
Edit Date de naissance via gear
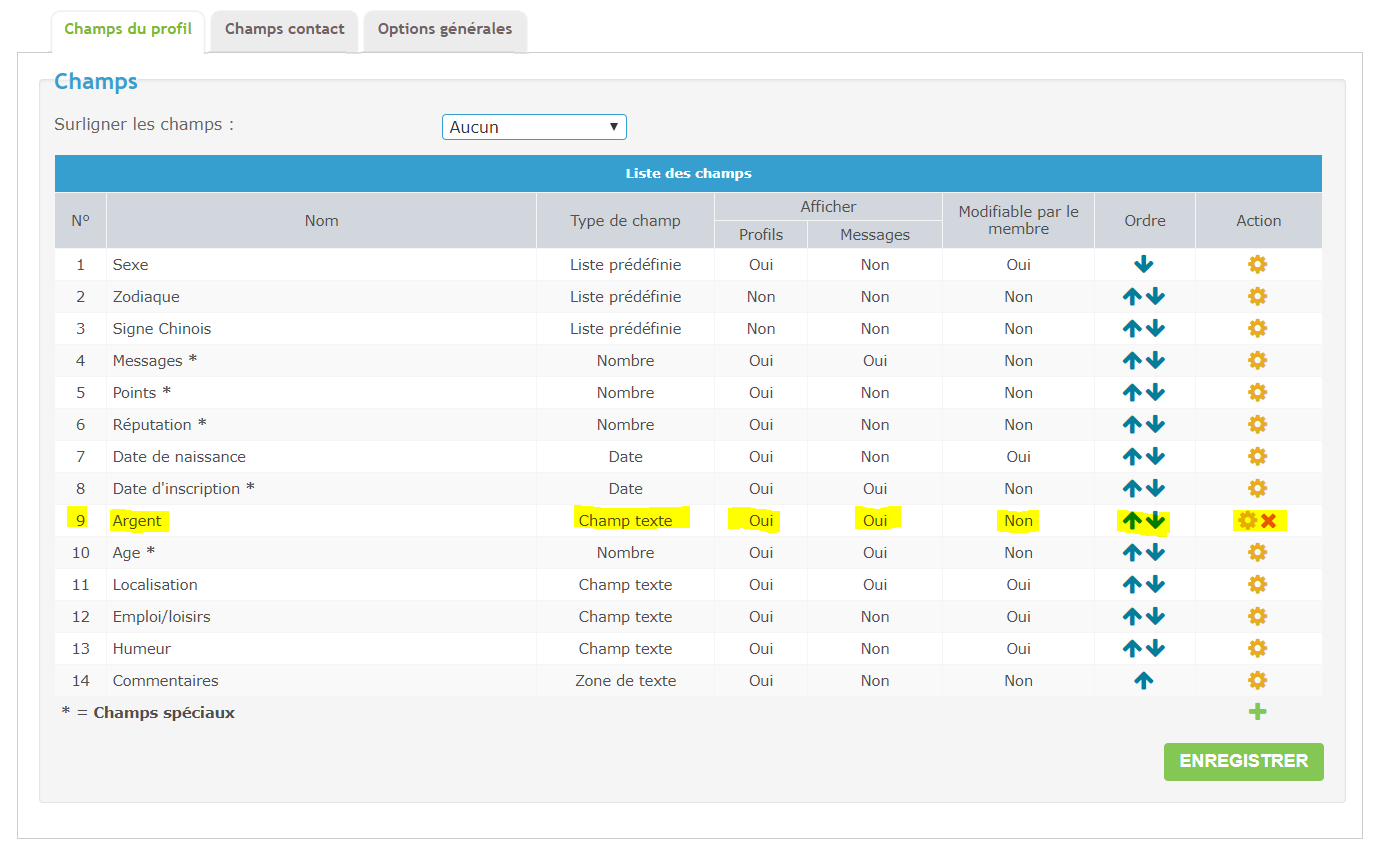(x=1258, y=457)
